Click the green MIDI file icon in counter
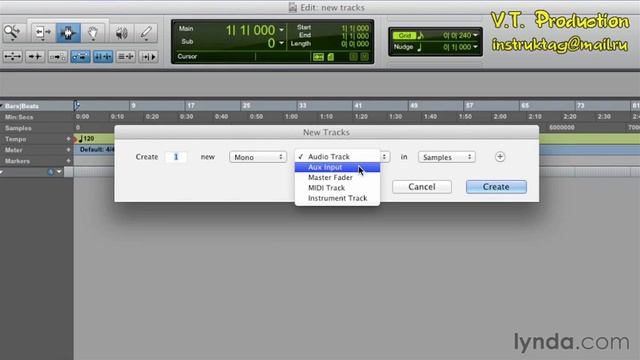 331,57
